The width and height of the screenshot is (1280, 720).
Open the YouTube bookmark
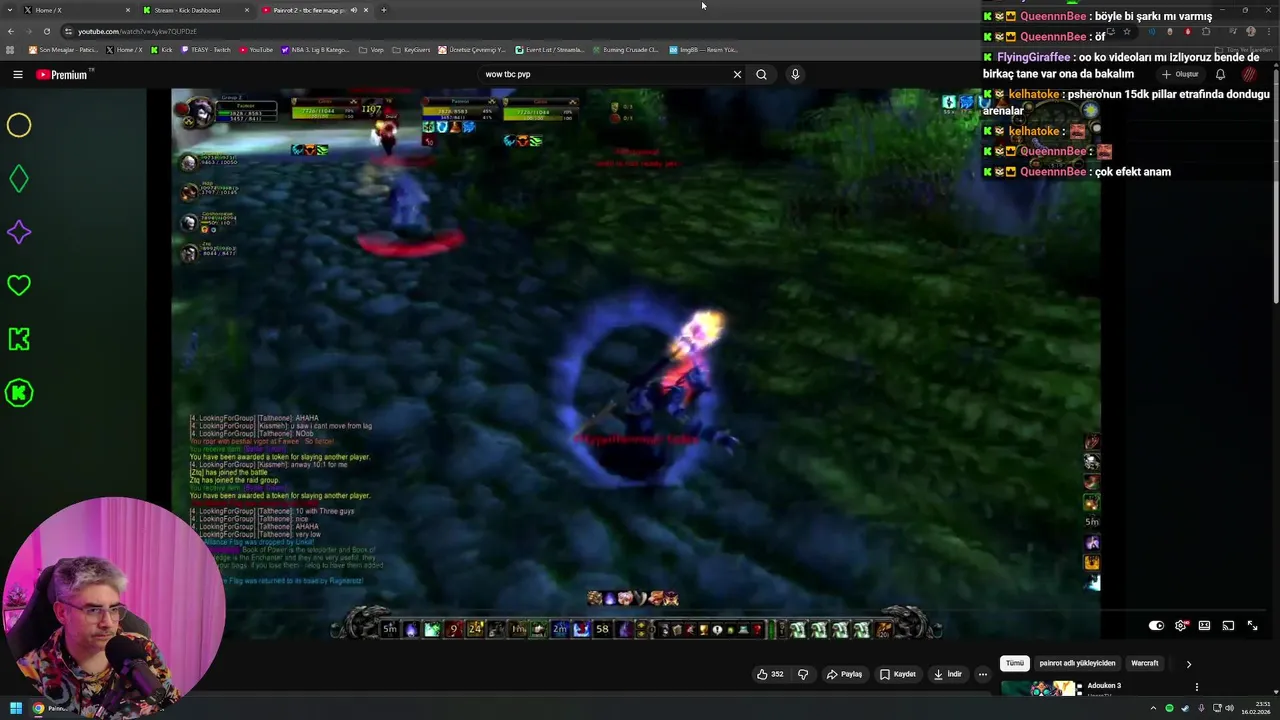255,49
